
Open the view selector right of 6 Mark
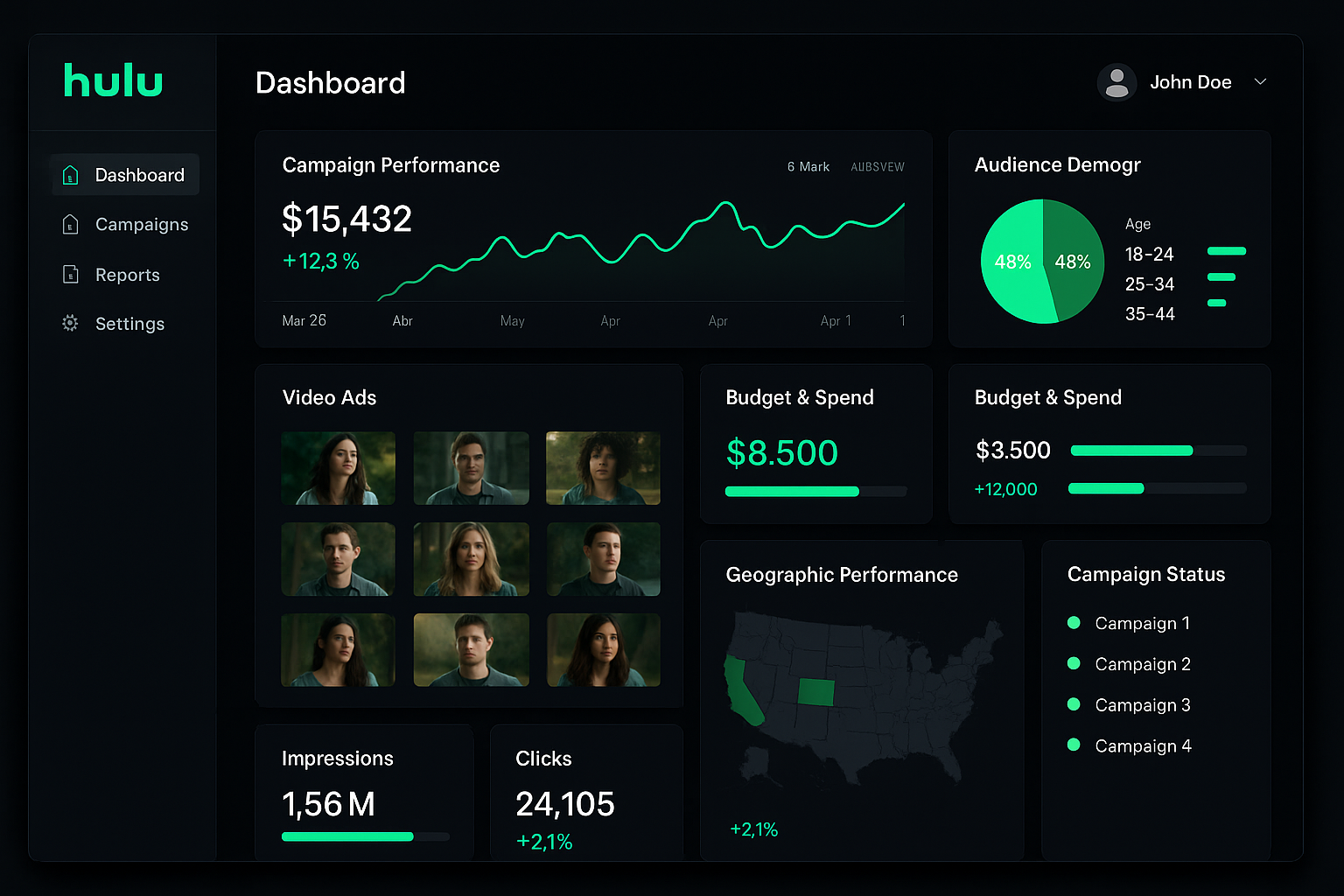coord(877,167)
